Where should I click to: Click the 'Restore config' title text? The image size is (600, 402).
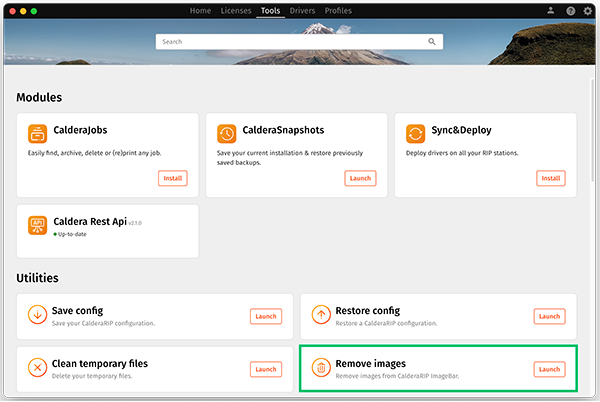tap(368, 311)
